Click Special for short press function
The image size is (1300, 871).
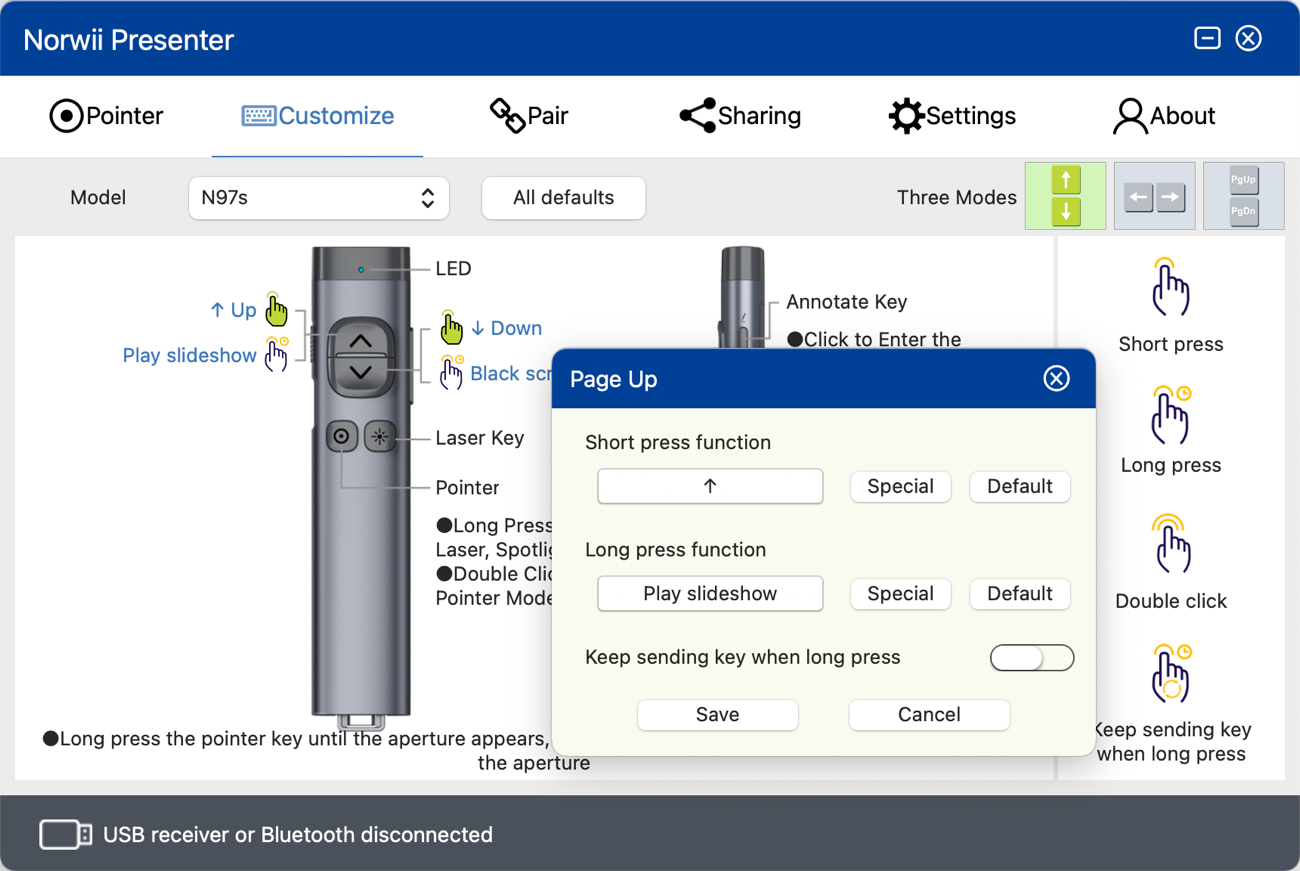(x=900, y=486)
